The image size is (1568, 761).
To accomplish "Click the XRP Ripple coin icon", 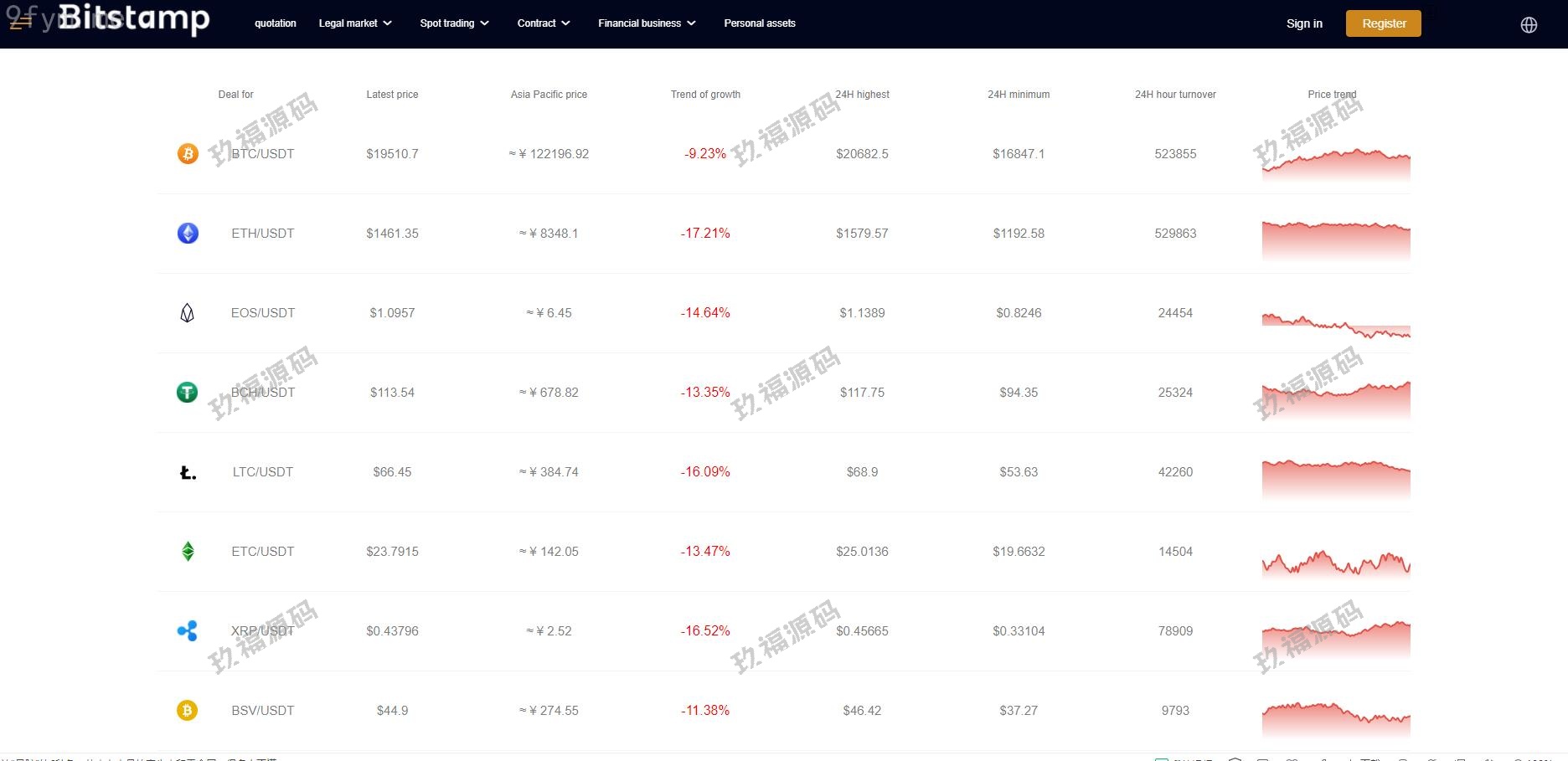I will coord(188,631).
